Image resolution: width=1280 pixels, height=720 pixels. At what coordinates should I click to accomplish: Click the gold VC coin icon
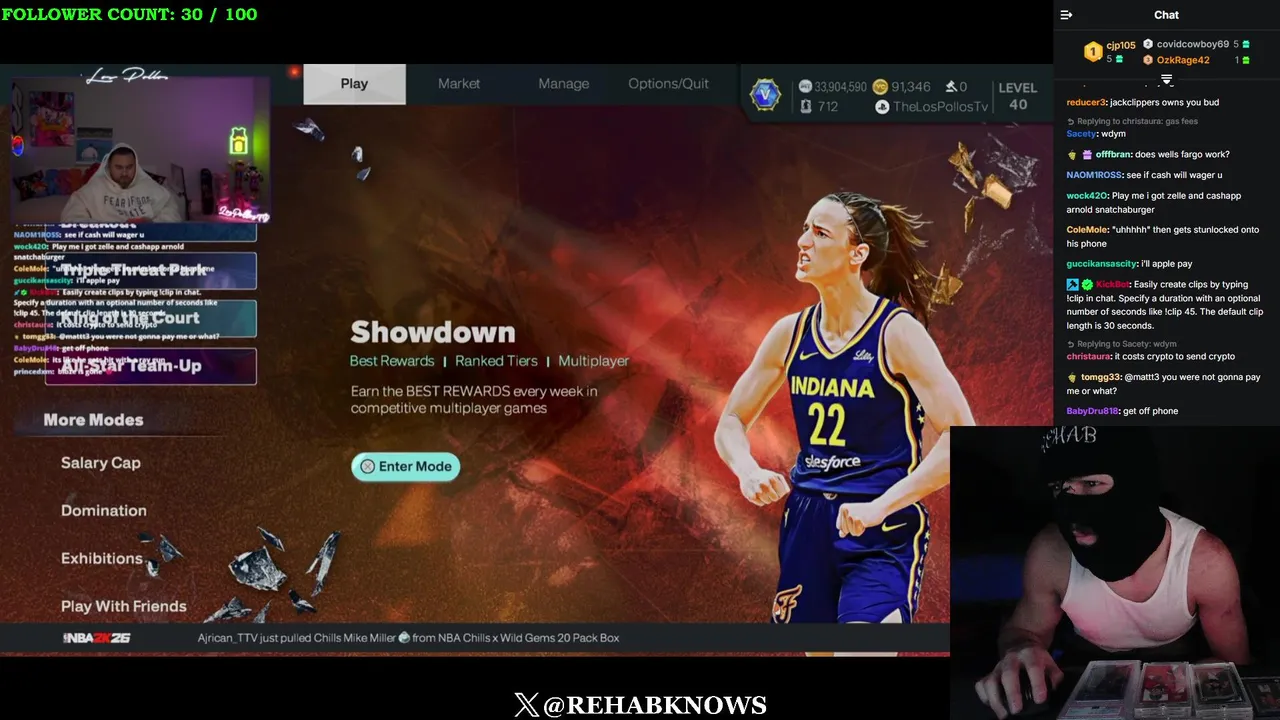click(880, 87)
